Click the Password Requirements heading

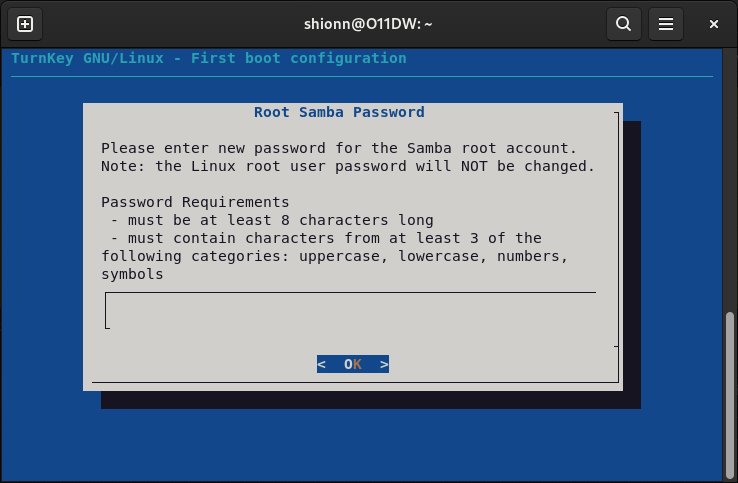(195, 202)
